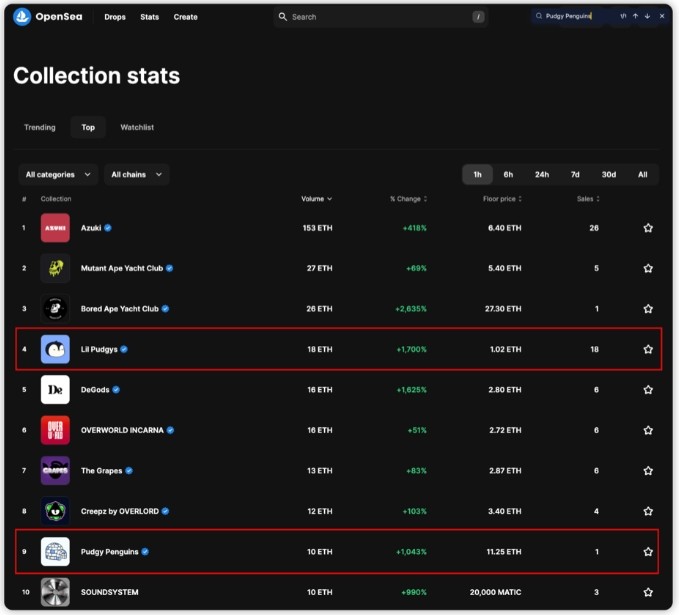Click the OpenSea logo icon
Image resolution: width=679 pixels, height=615 pixels.
[x=22, y=17]
